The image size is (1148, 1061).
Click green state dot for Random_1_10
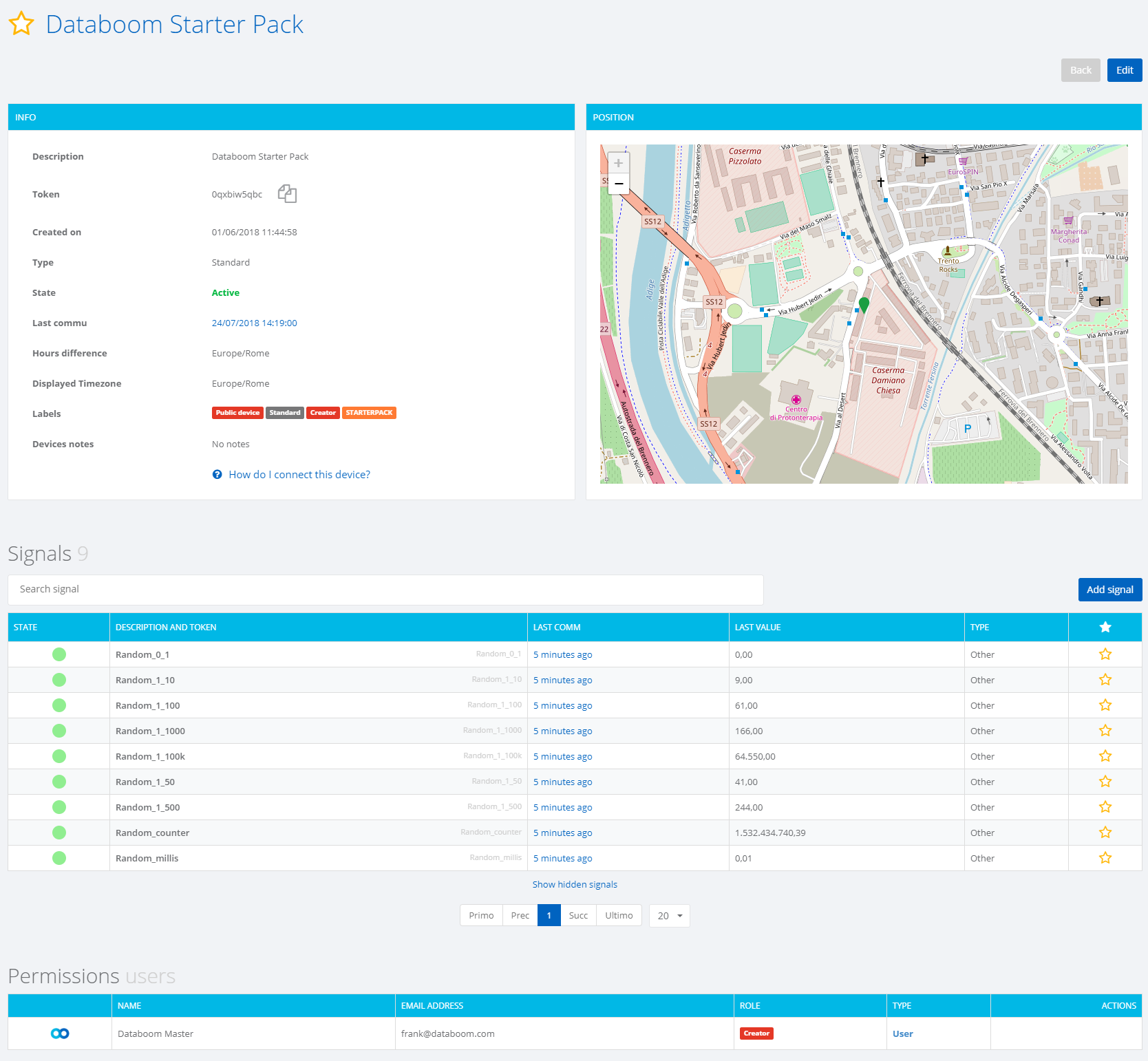(x=59, y=680)
